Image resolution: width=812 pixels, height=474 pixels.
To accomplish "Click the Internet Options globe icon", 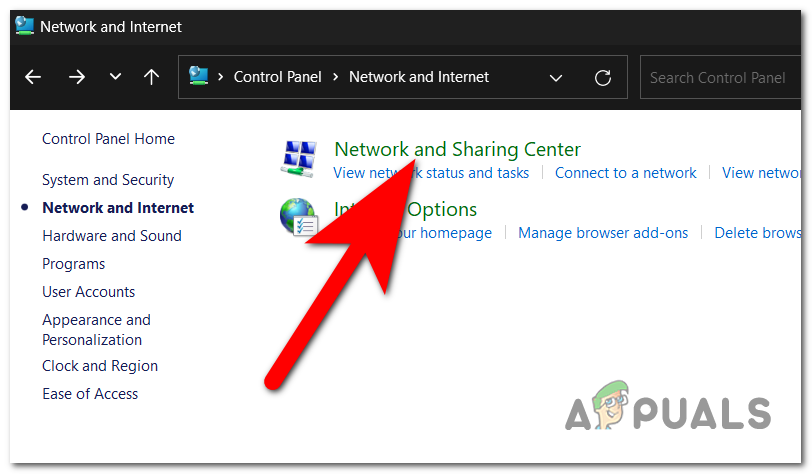I will [299, 217].
